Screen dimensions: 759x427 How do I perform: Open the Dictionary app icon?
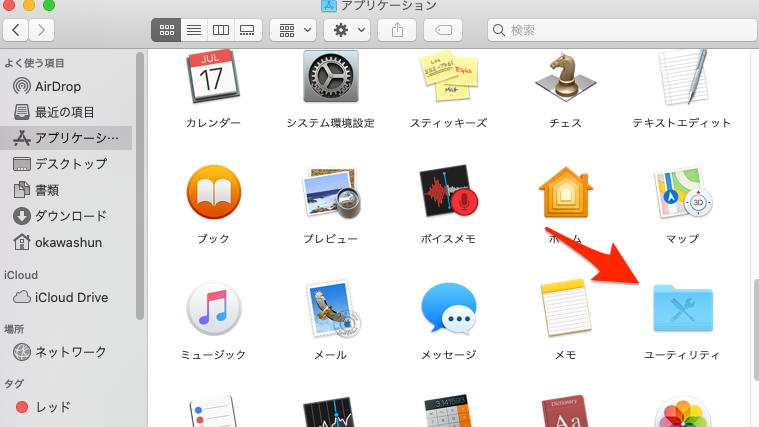[565, 412]
